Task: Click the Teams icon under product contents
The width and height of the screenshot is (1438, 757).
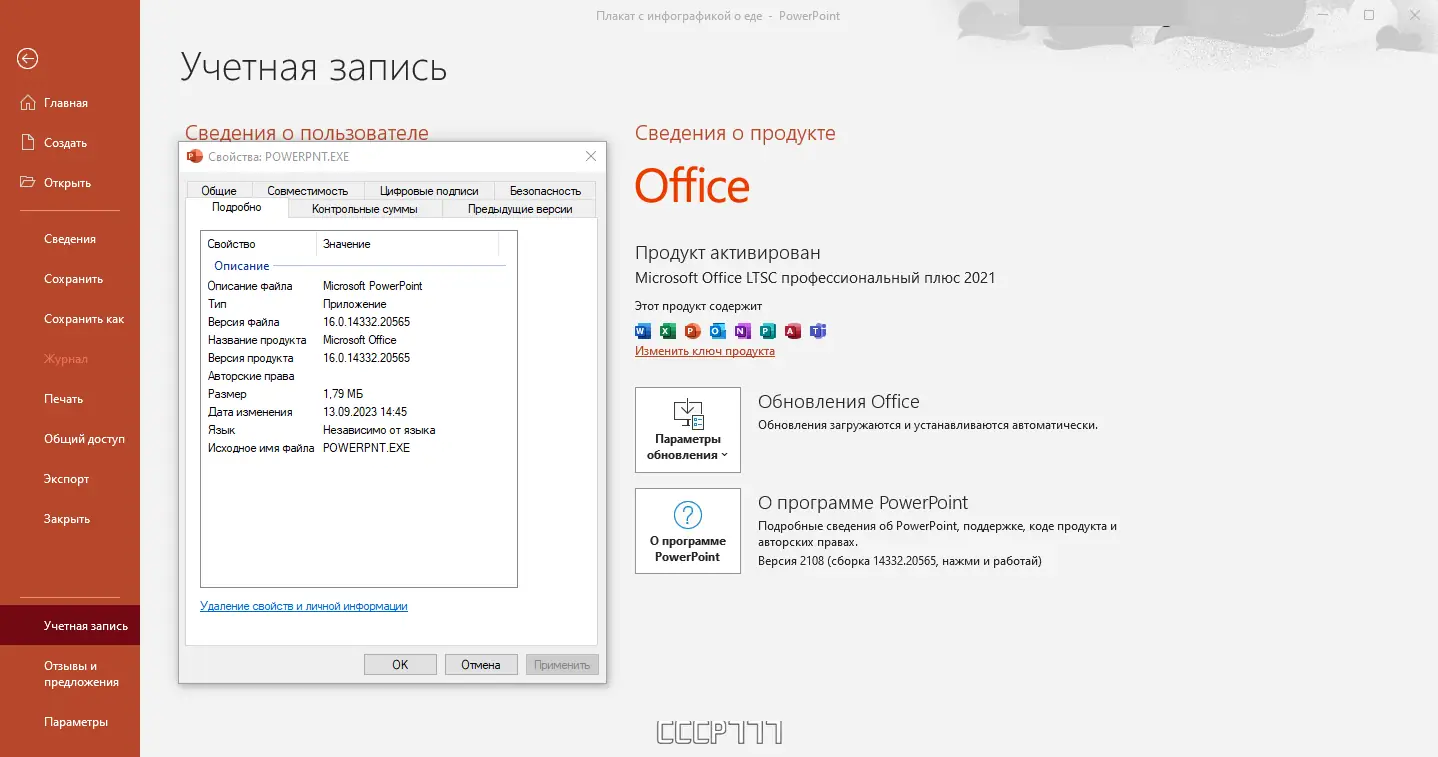Action: [818, 331]
